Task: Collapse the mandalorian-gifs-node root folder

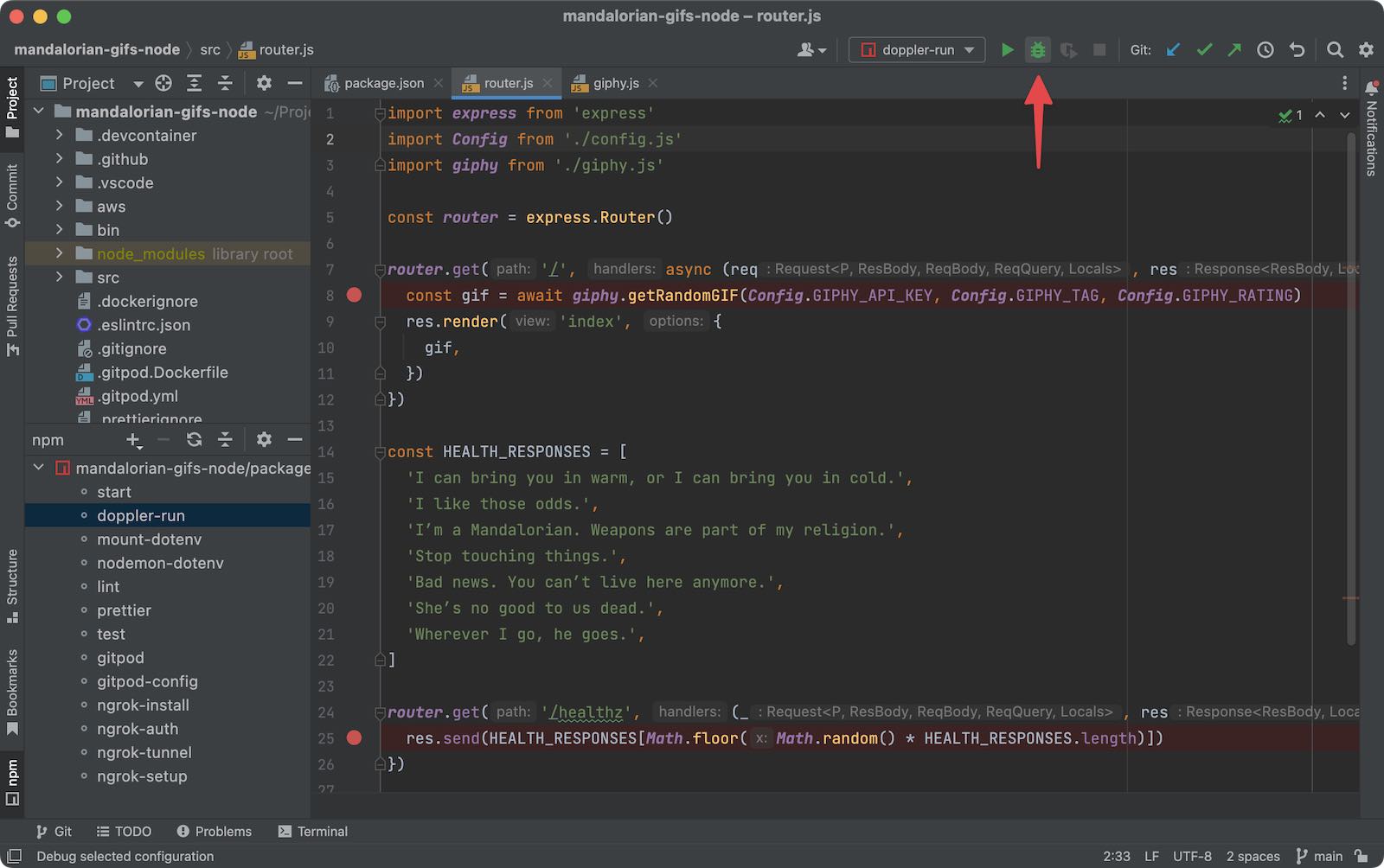Action: 38,112
